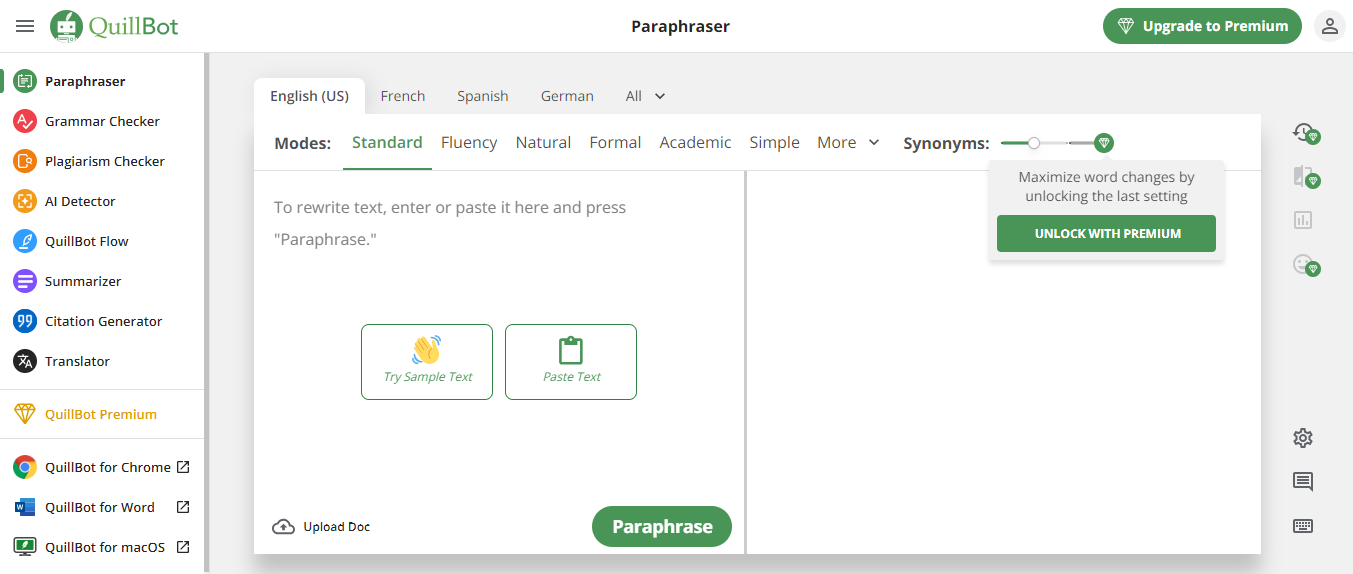Click the Paste Text button
Viewport: 1353px width, 574px height.
pyautogui.click(x=571, y=362)
